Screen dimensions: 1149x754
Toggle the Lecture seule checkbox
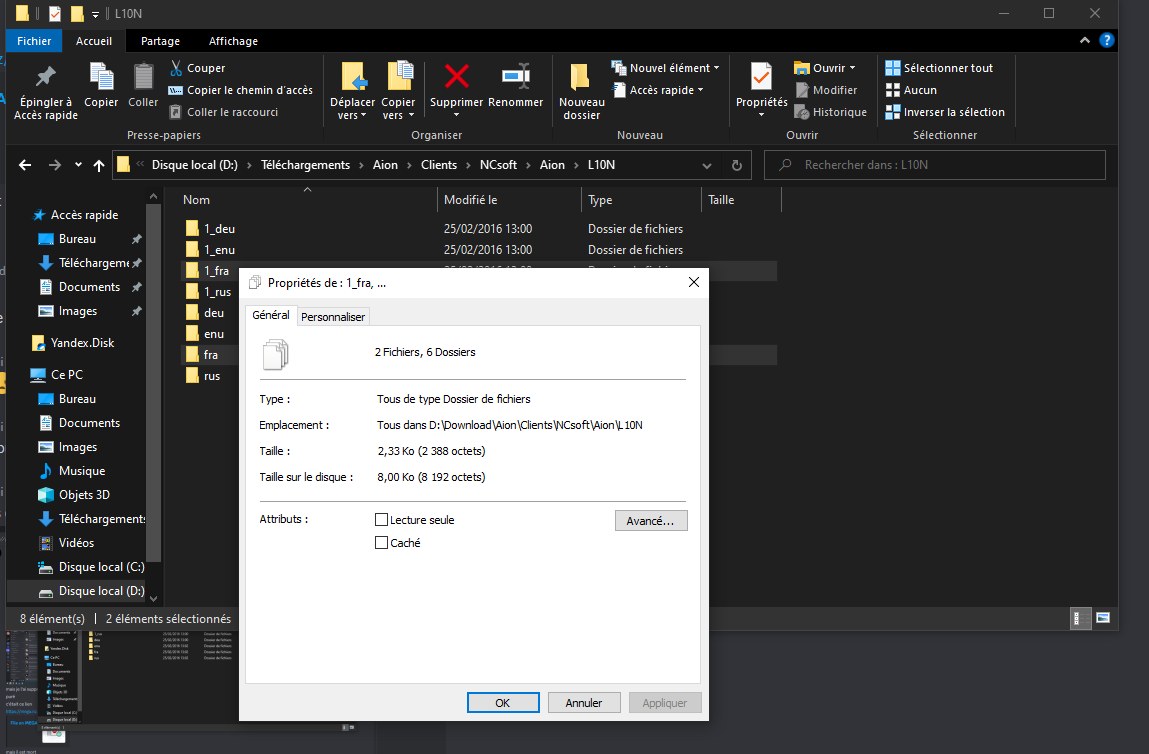[x=381, y=520]
